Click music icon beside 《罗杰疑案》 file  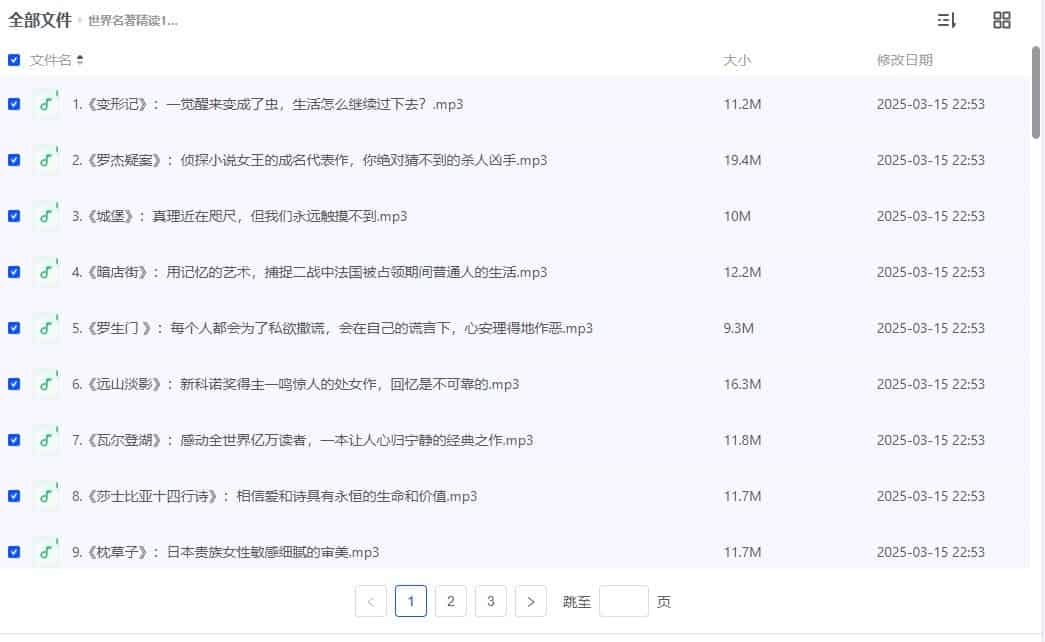[x=46, y=160]
